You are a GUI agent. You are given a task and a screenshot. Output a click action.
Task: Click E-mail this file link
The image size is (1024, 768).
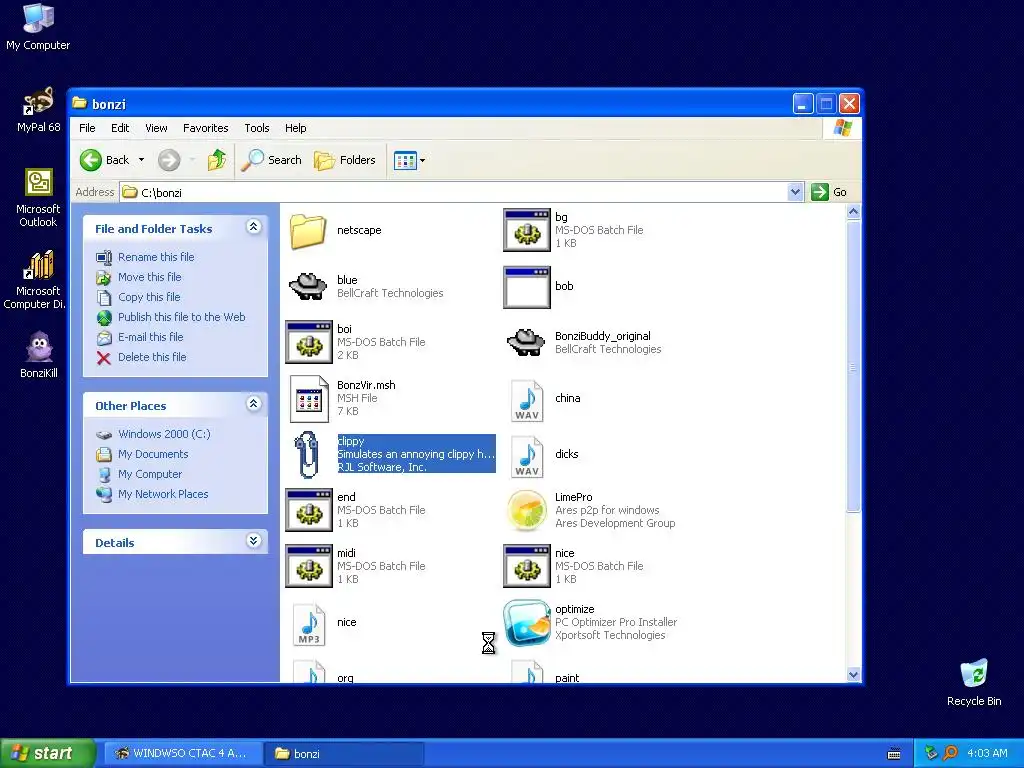150,338
